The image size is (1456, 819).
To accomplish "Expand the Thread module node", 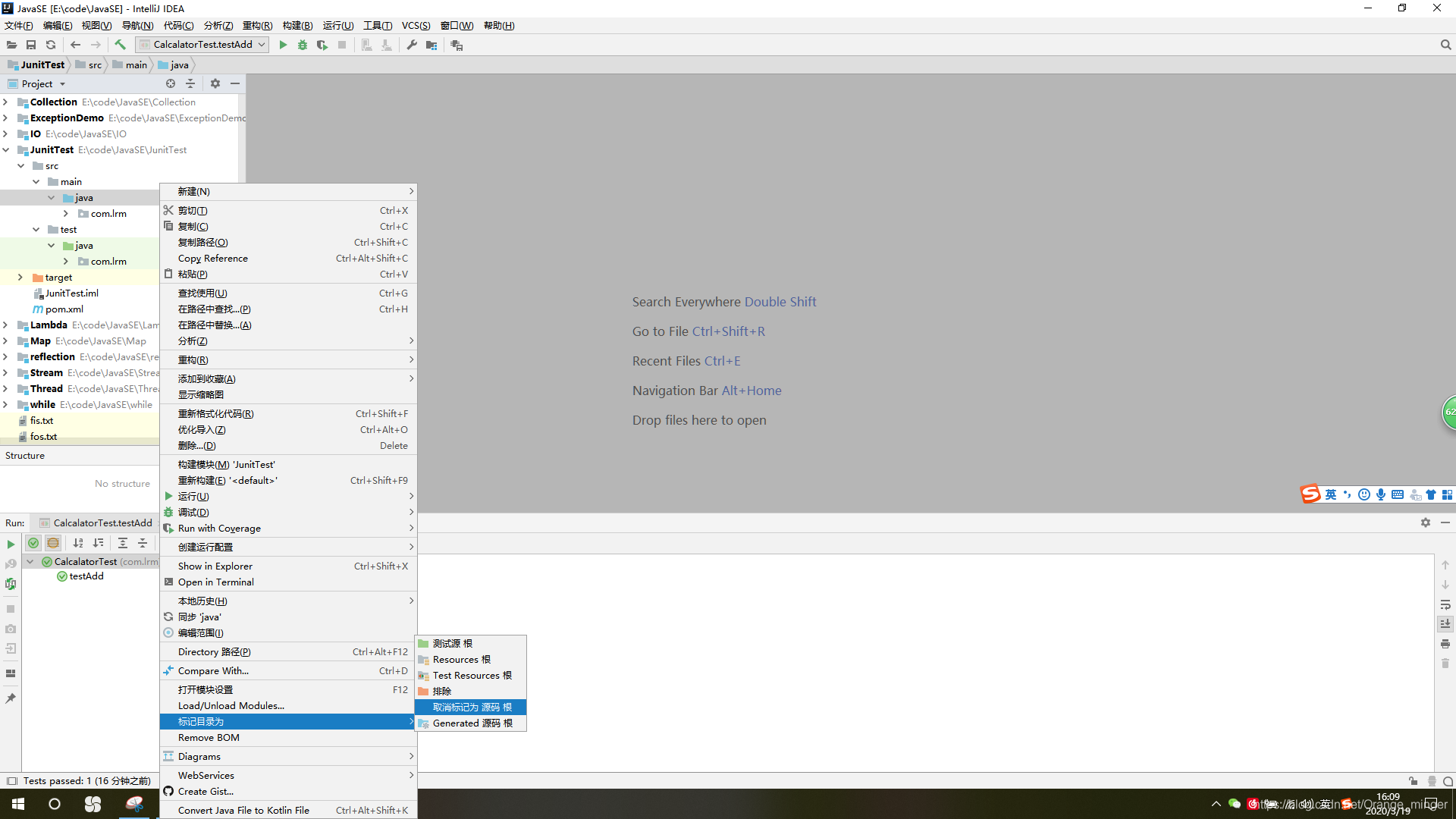I will point(6,388).
